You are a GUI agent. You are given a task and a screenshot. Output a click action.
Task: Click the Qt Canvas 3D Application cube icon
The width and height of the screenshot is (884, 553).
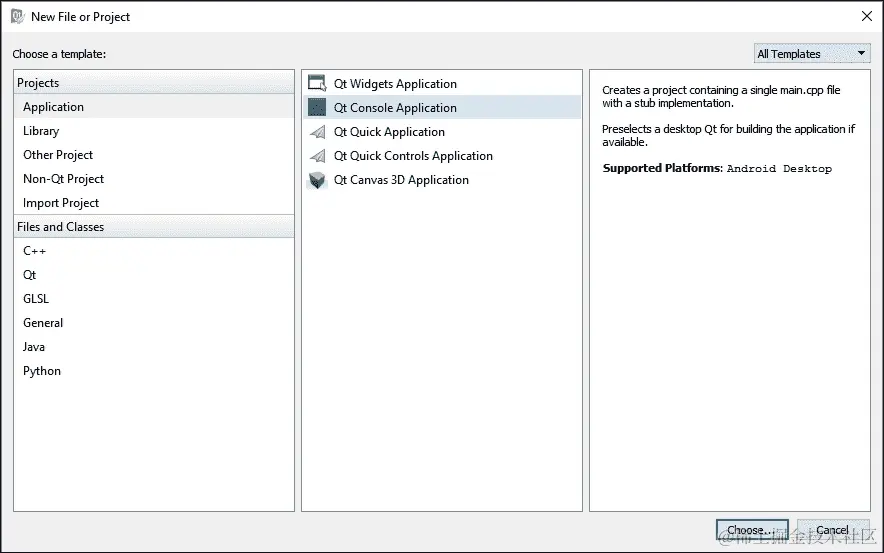tap(317, 180)
